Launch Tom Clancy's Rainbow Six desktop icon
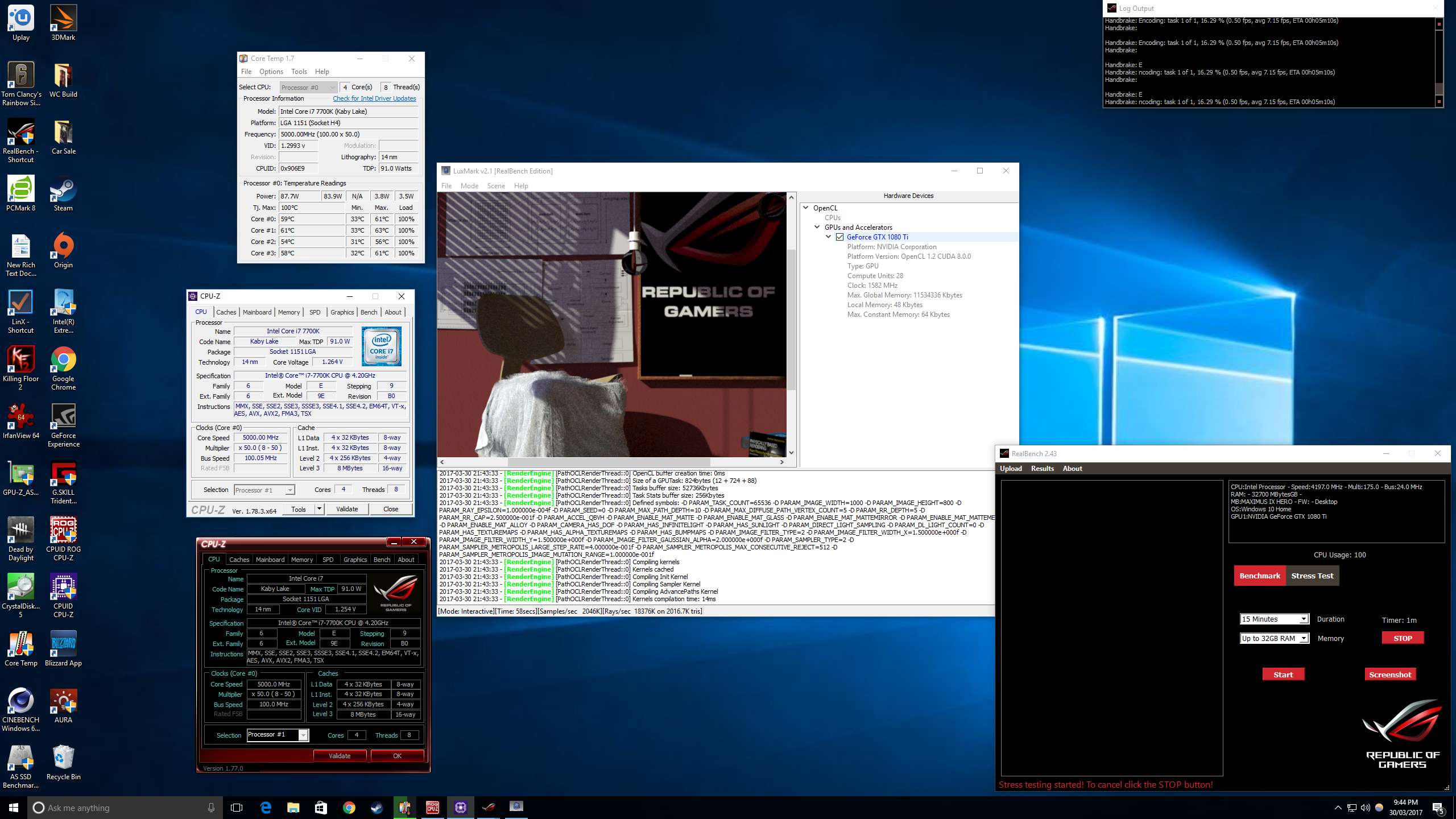Viewport: 1456px width, 819px height. tap(21, 84)
